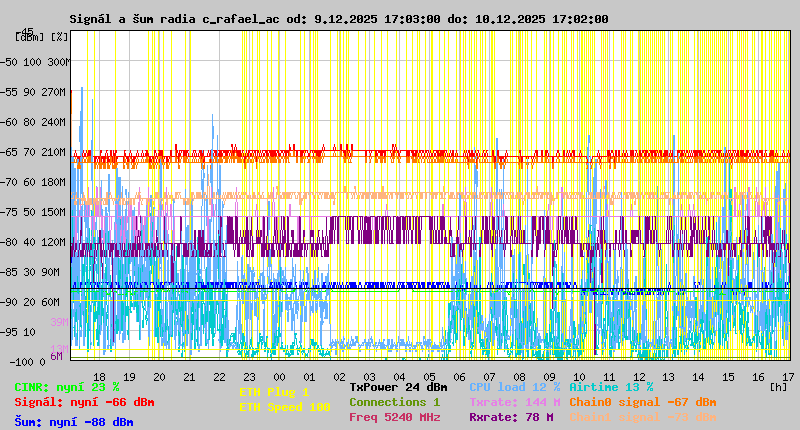Click the TxPower 24 dBm legend text
This screenshot has height=430, width=800.
click(398, 387)
